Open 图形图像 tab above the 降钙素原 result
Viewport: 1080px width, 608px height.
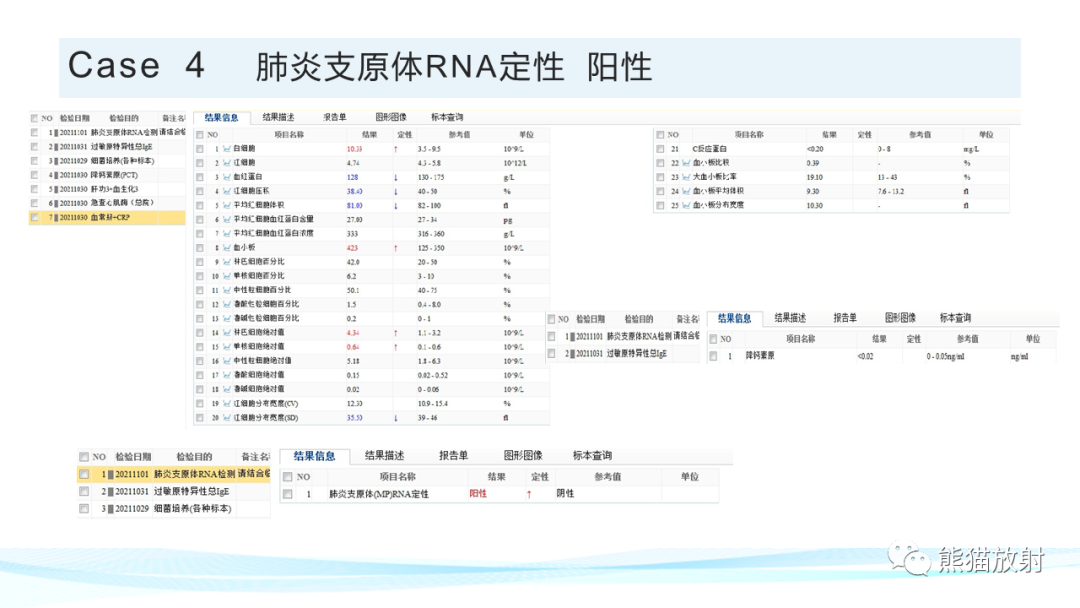(900, 318)
